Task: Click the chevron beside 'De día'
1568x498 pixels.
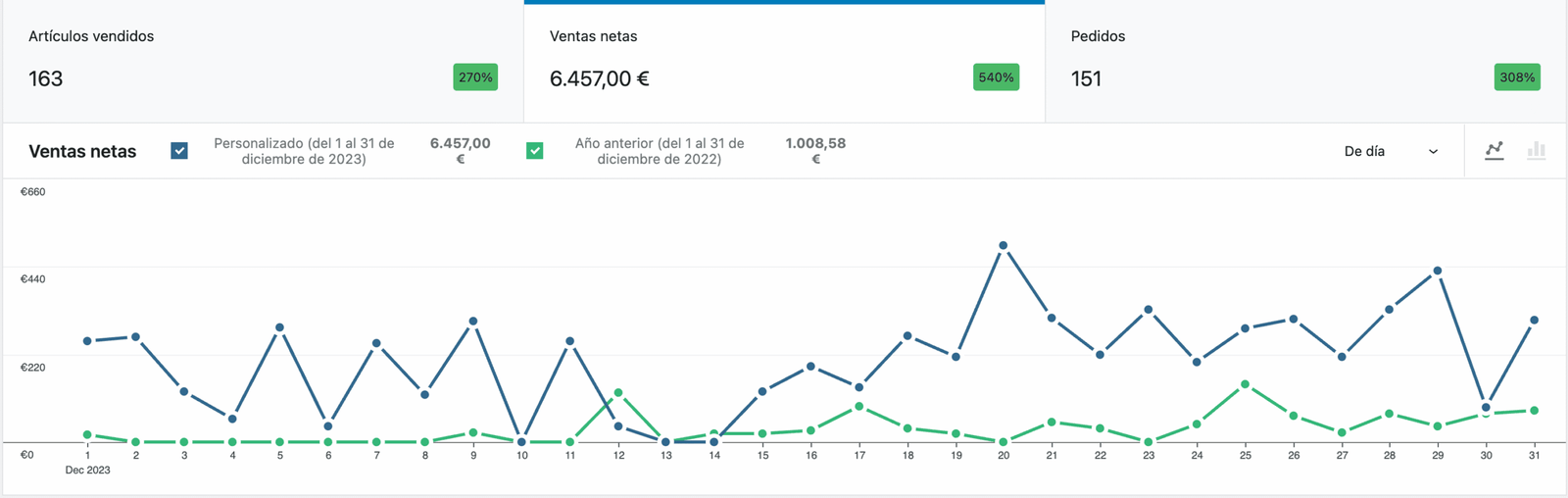Action: click(x=1433, y=152)
